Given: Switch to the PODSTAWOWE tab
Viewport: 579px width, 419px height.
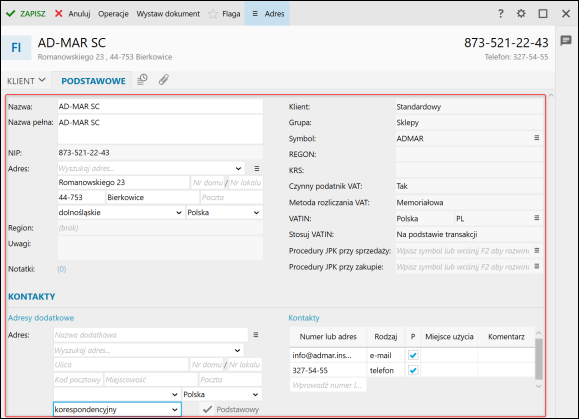Looking at the screenshot, I should coord(93,81).
